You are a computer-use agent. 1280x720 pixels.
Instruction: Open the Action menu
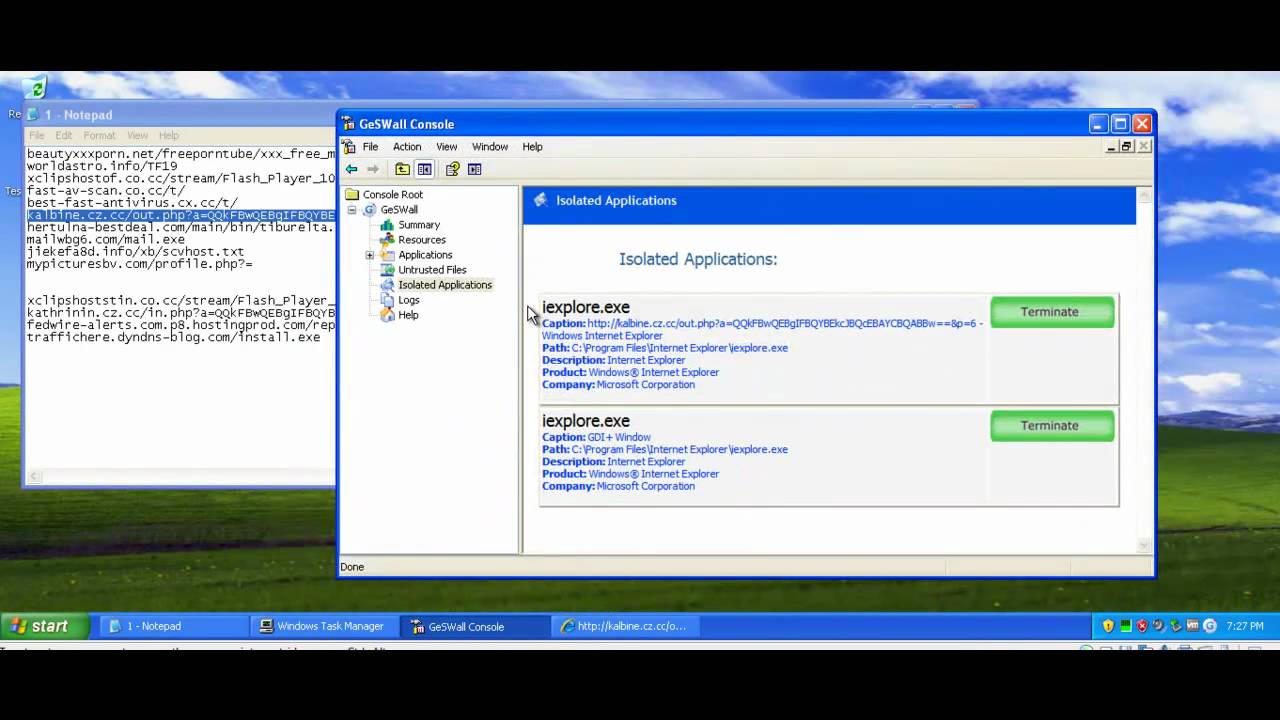coord(407,147)
